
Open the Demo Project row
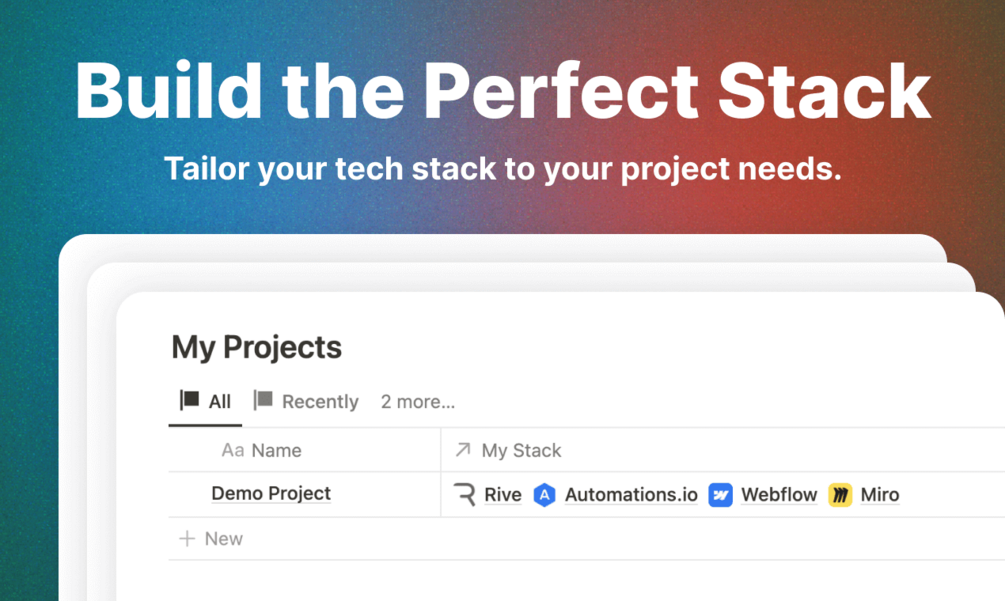[271, 493]
